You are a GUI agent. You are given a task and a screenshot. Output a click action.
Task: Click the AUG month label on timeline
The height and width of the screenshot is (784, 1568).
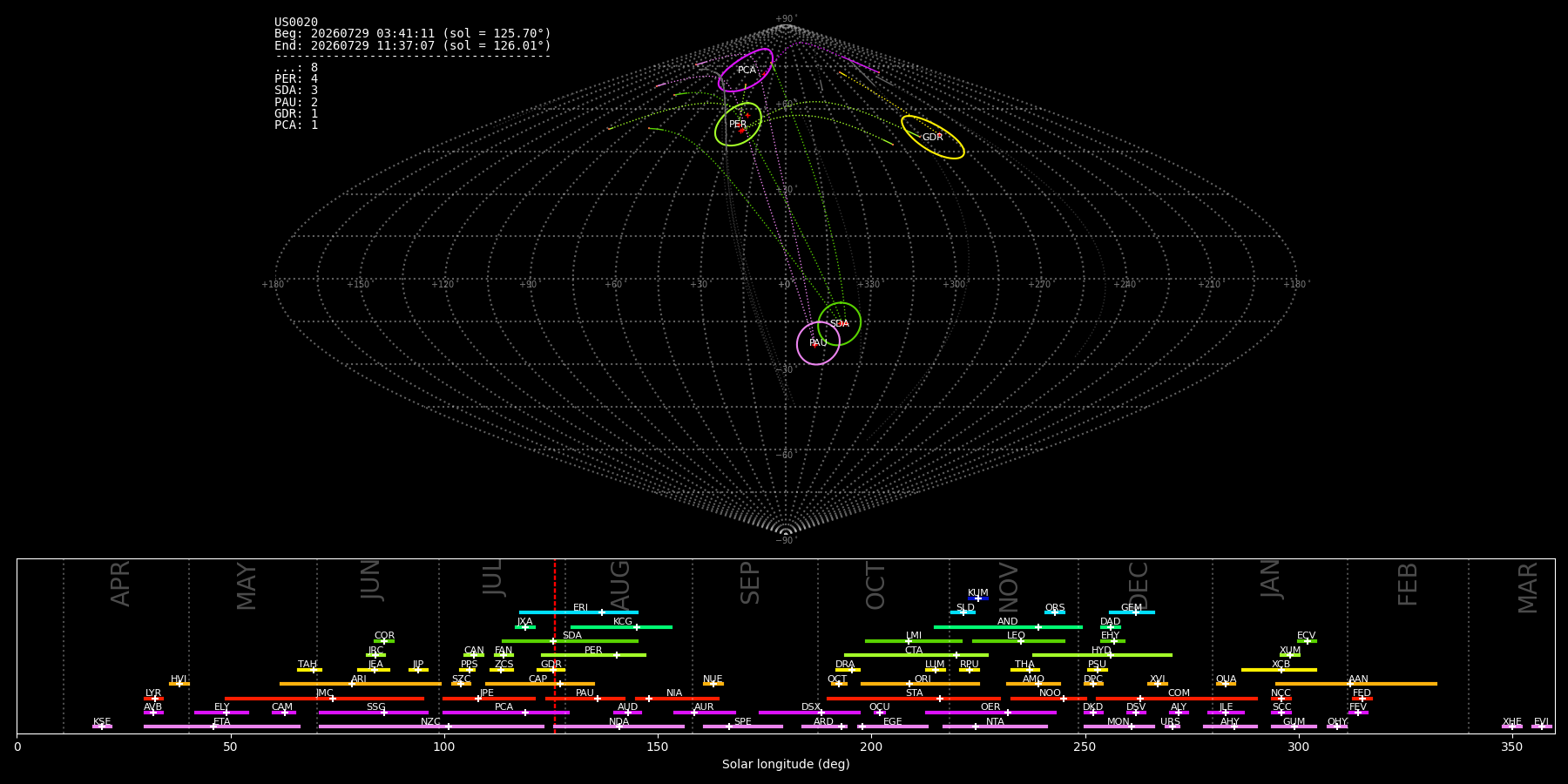tap(620, 585)
